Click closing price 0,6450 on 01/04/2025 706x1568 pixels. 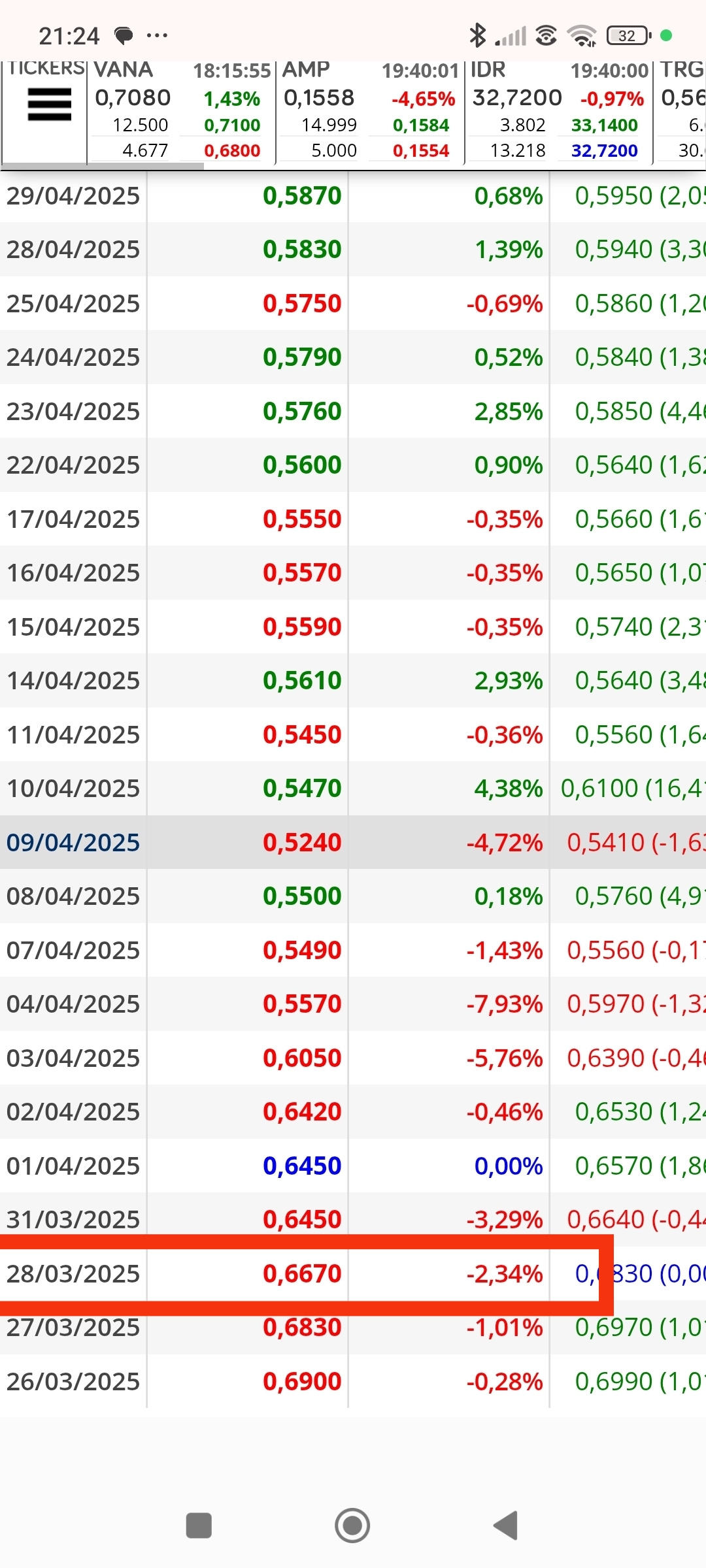[x=302, y=1166]
